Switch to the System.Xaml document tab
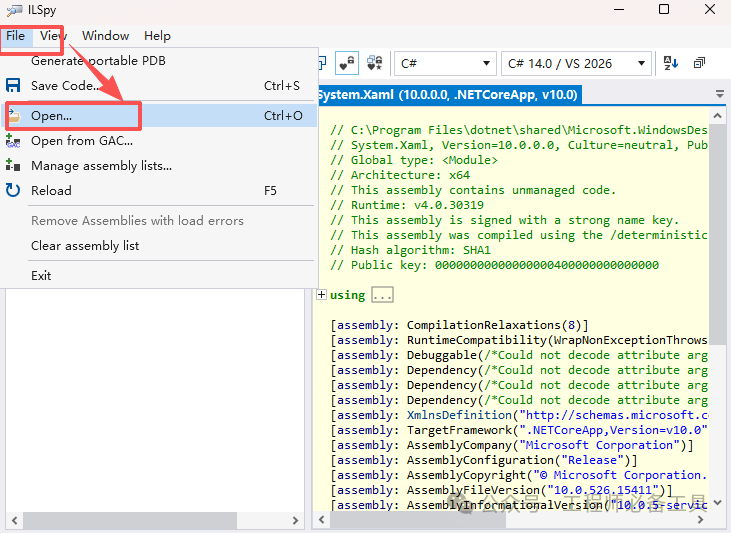Viewport: 731px width, 533px height. point(447,95)
